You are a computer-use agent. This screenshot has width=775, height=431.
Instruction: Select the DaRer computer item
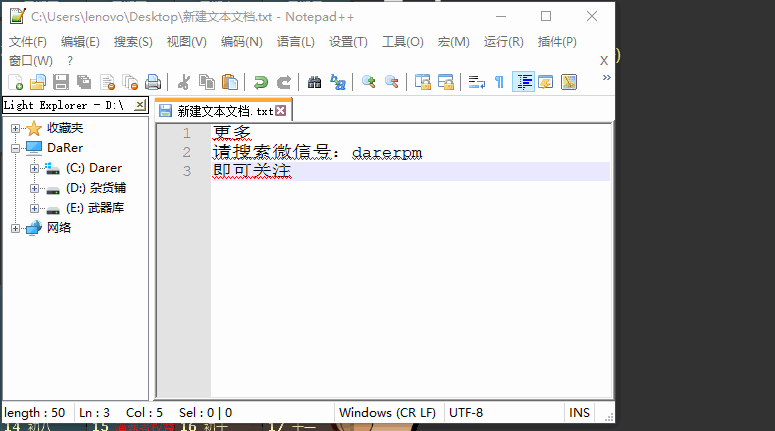(x=65, y=148)
